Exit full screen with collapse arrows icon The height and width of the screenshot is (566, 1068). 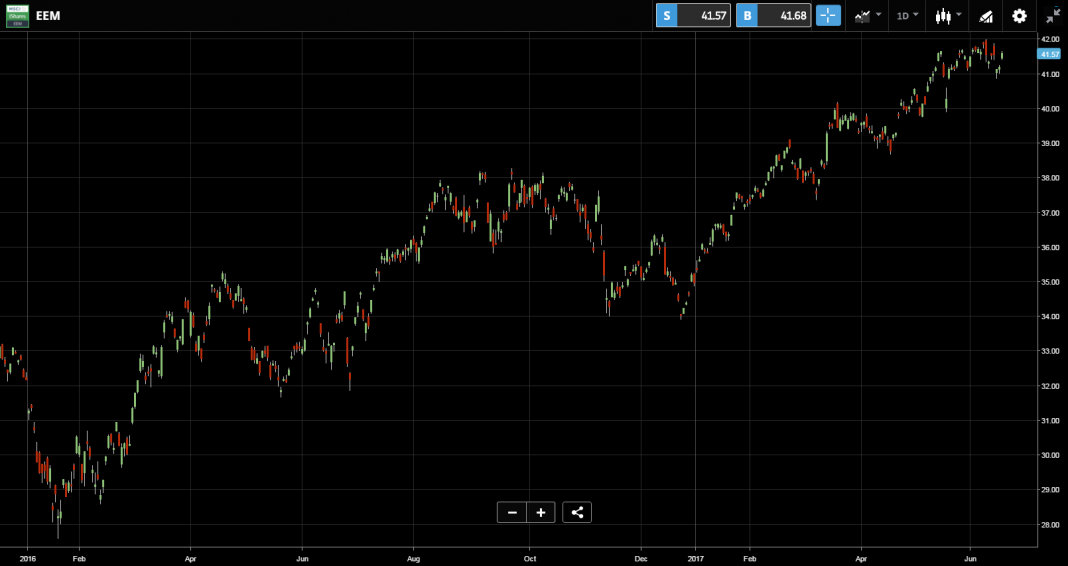coord(1053,16)
